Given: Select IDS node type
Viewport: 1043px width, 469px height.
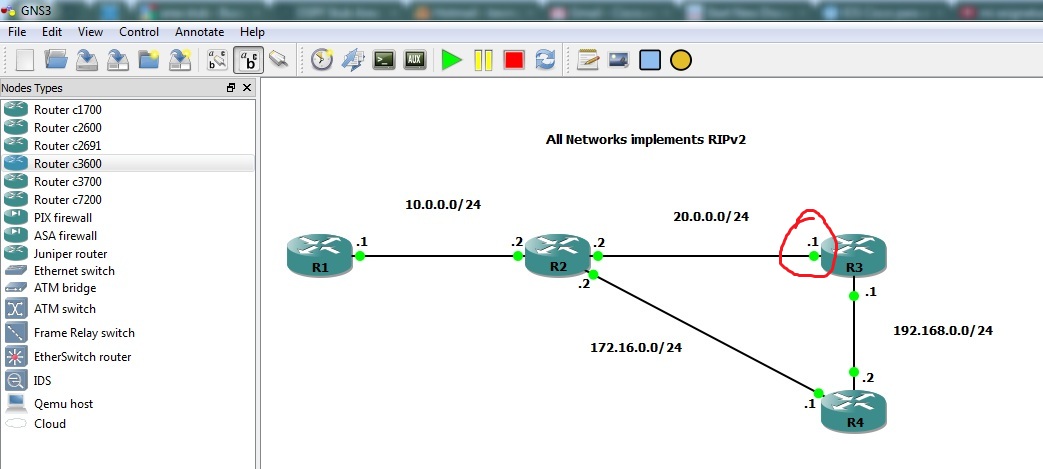Looking at the screenshot, I should [x=128, y=381].
